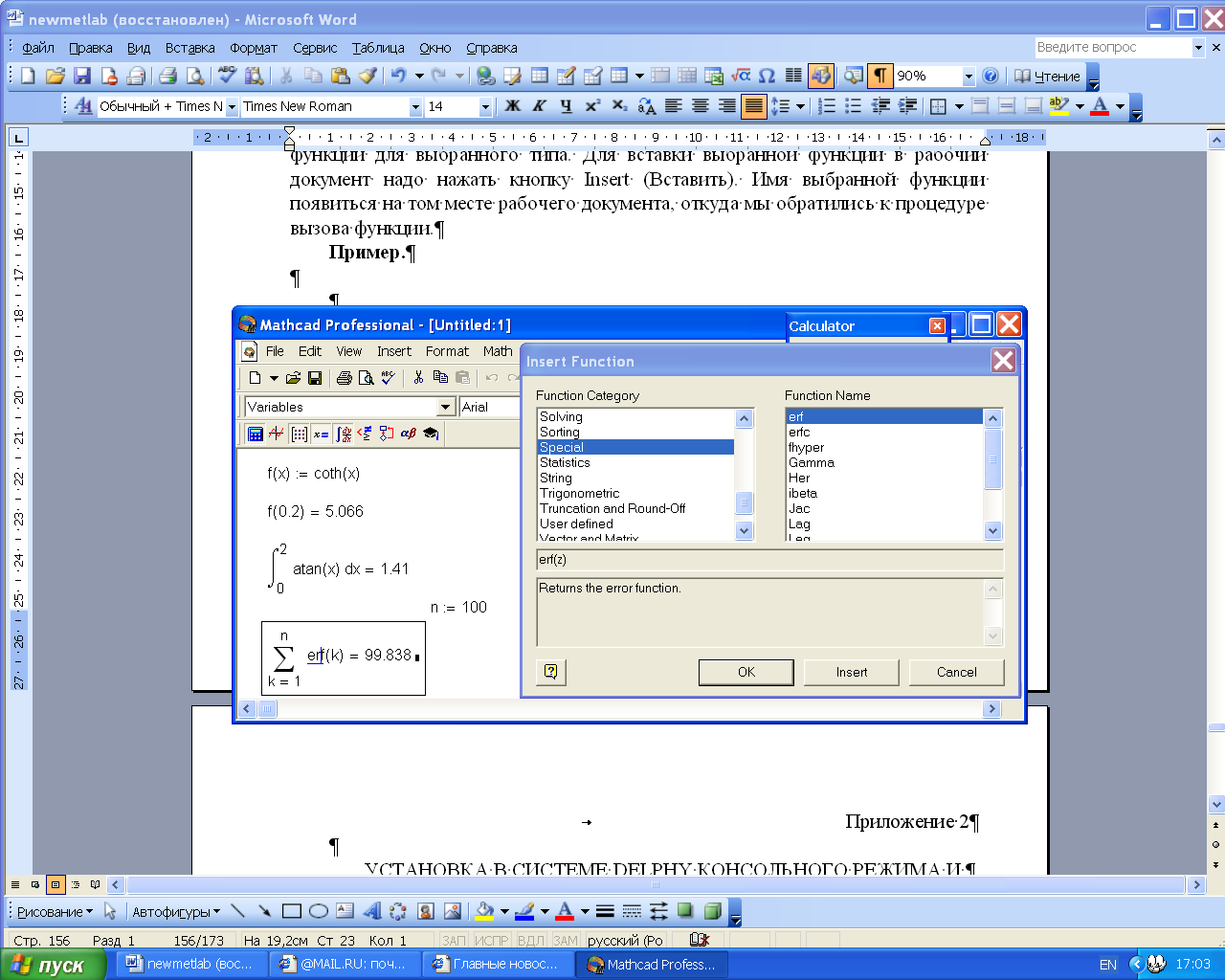Screen dimensions: 1225x980
Task: Expand the line spacing dropdown arrow
Action: [800, 106]
